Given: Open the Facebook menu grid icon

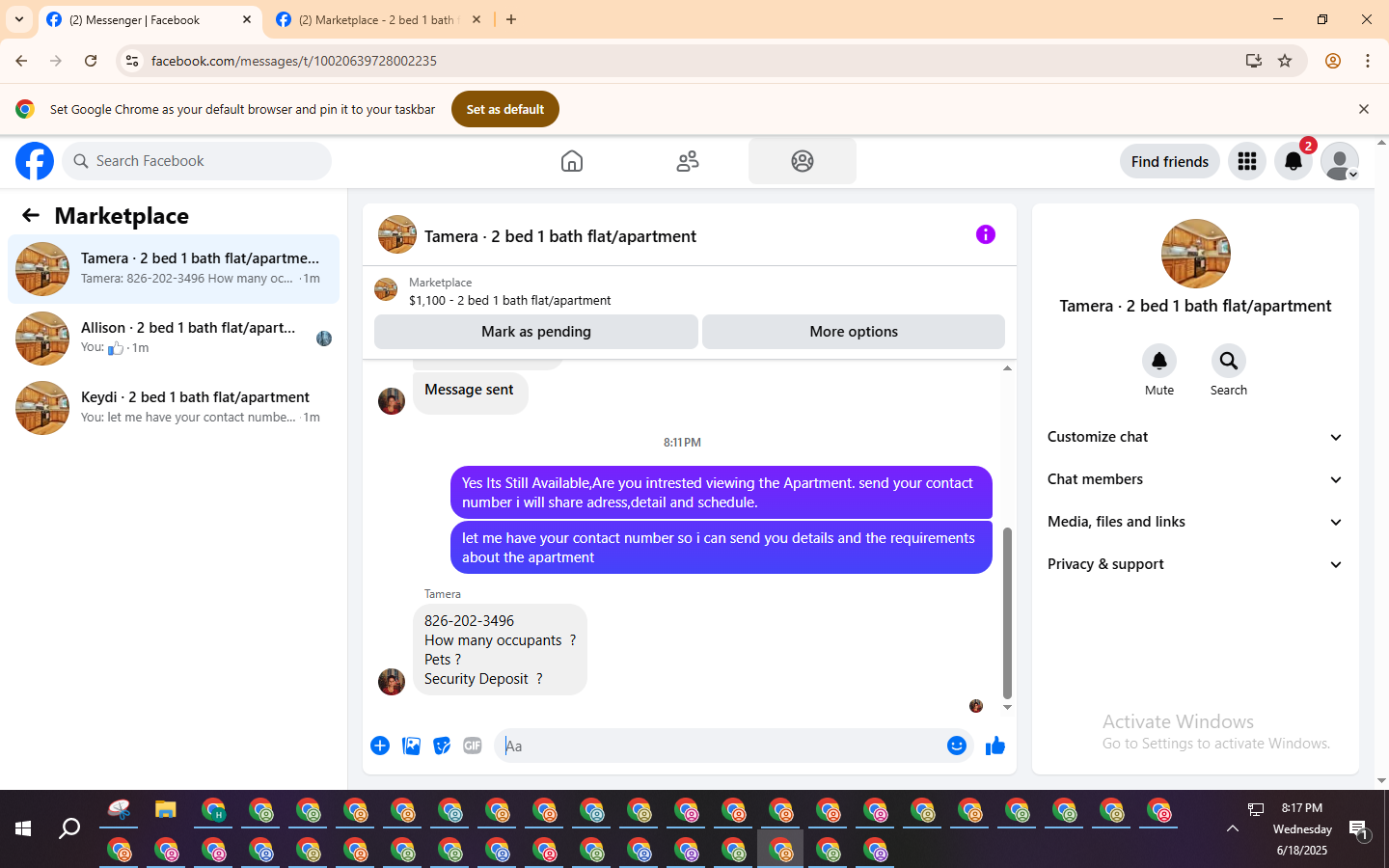Looking at the screenshot, I should [1247, 161].
